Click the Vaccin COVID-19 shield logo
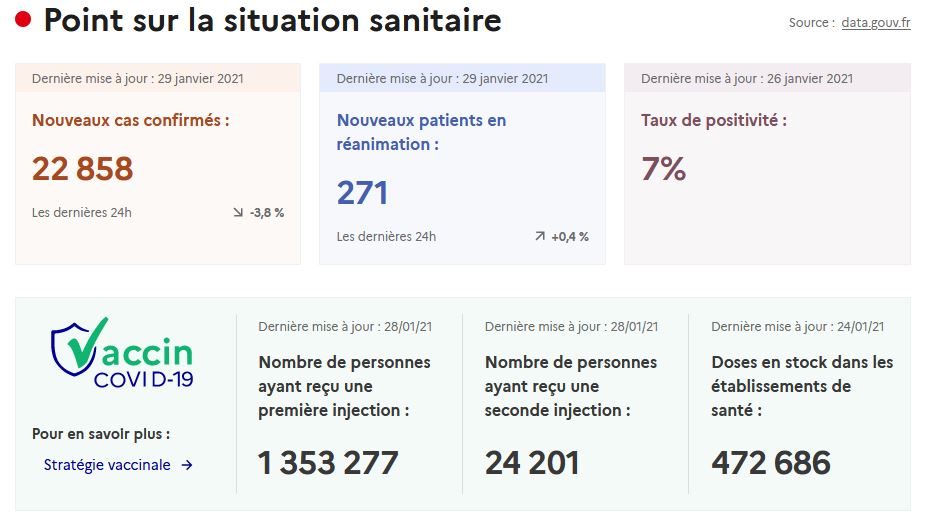This screenshot has width=926, height=522. pyautogui.click(x=122, y=353)
